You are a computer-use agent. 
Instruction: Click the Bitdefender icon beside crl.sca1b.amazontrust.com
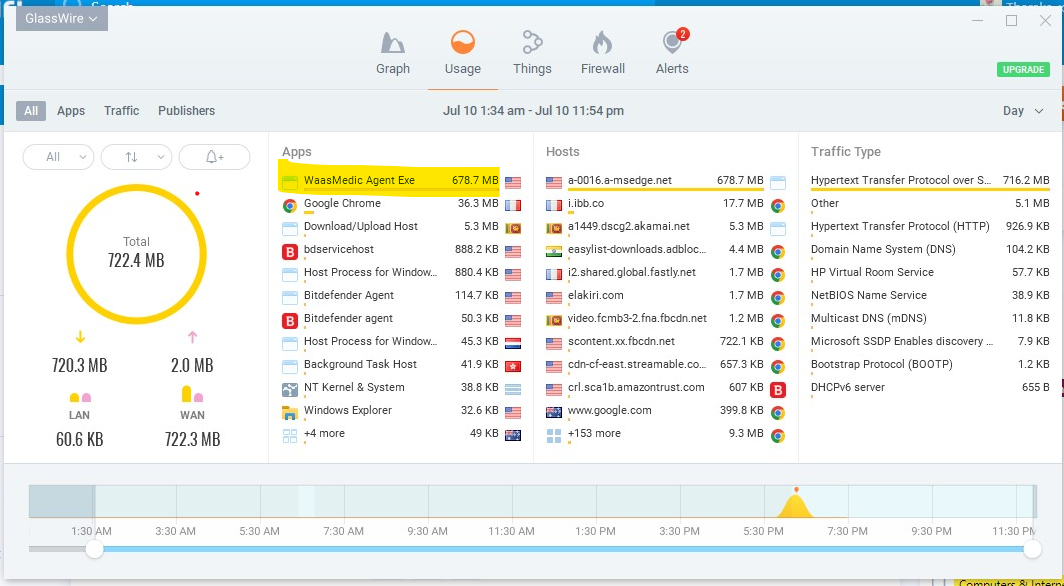point(778,389)
